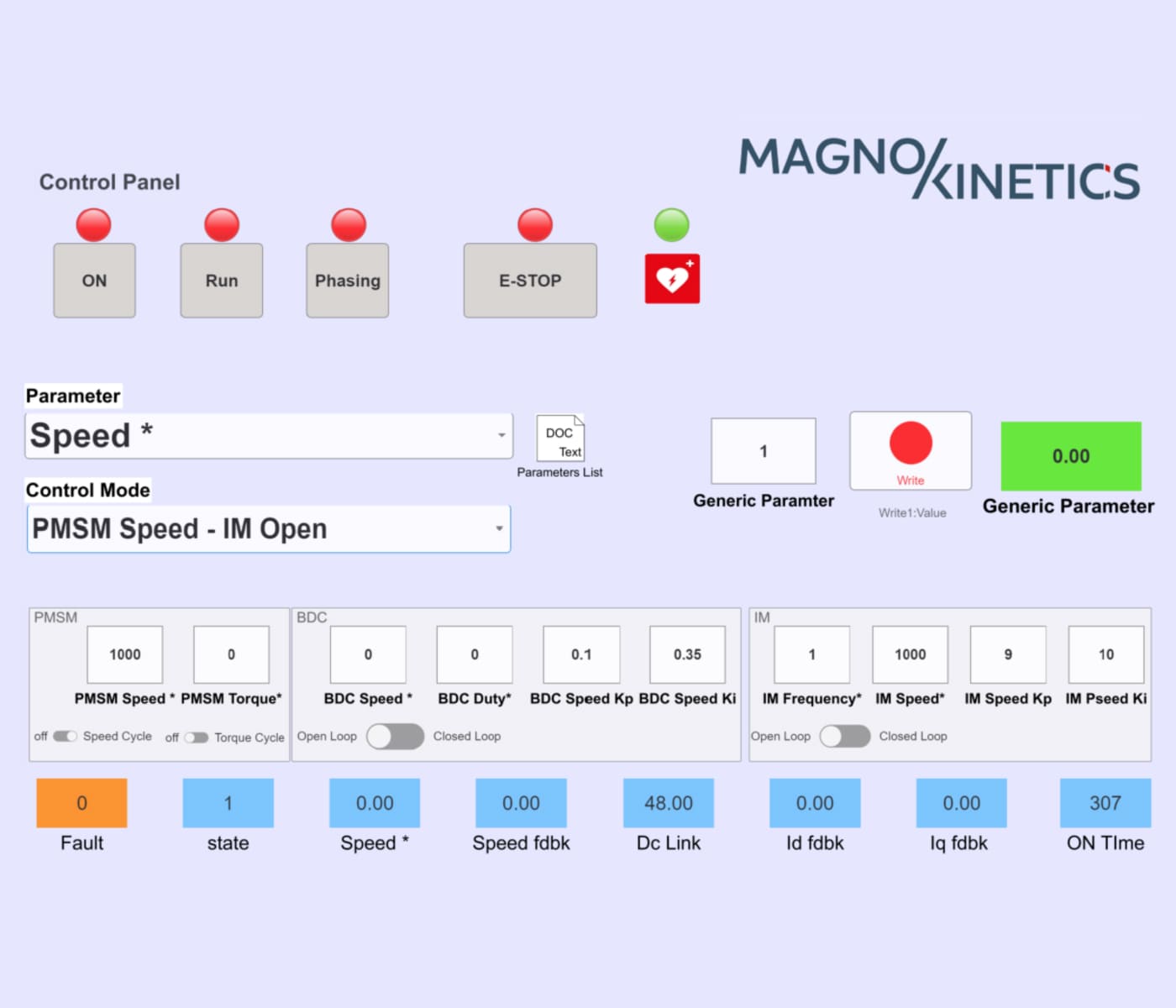
Task: Click the green indicator above the defibrillator icon
Action: click(x=669, y=224)
